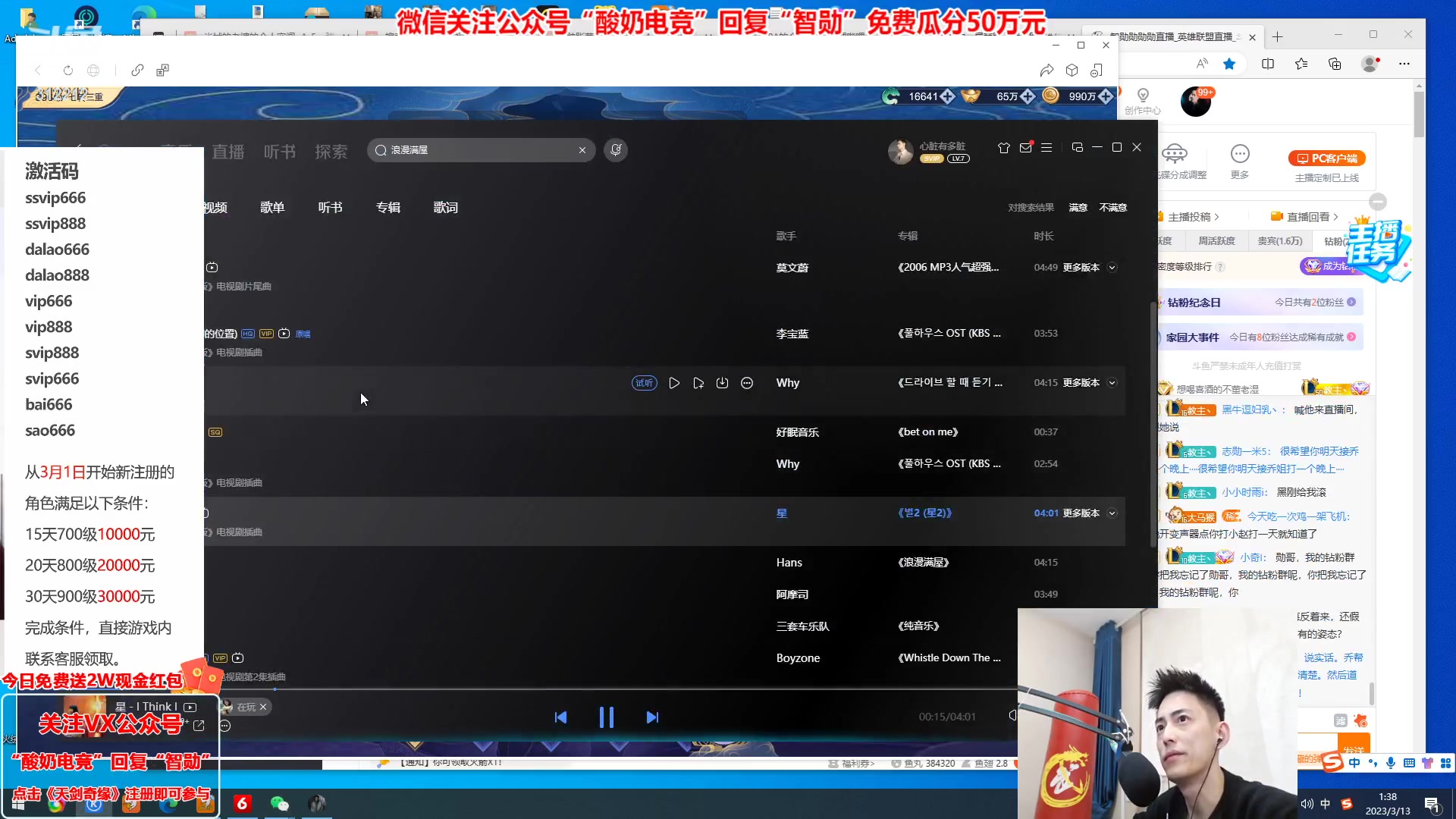
Task: Pause the current playback
Action: [x=607, y=717]
